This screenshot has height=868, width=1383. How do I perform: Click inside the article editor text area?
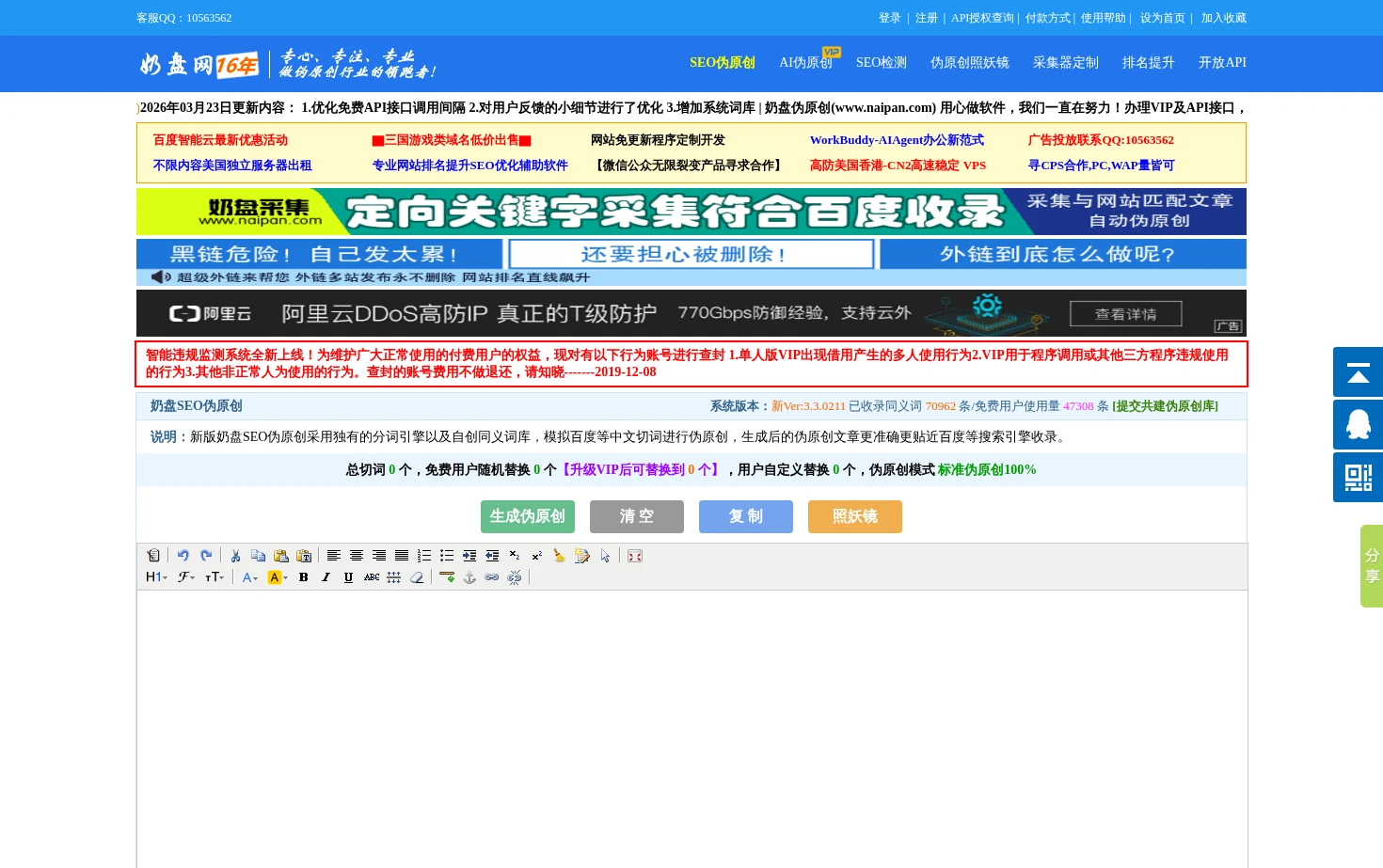(692, 729)
